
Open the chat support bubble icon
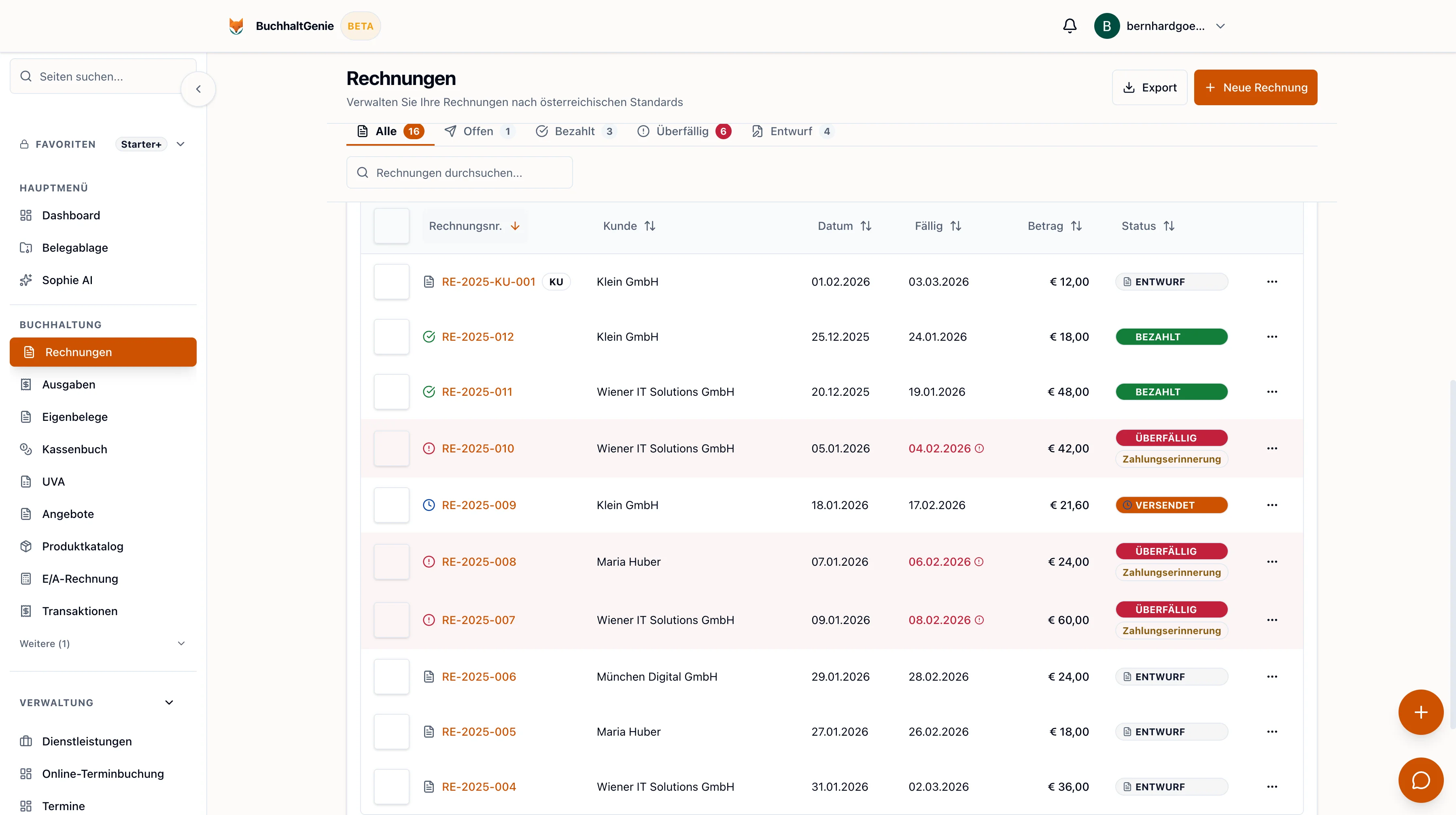point(1420,780)
